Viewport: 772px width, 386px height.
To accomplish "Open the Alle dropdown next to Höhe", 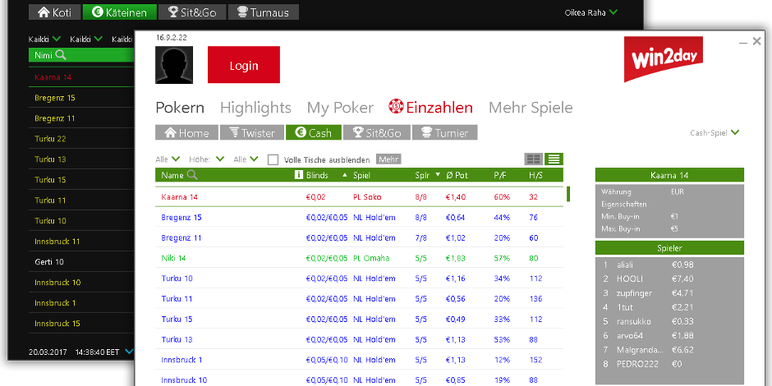I will click(x=246, y=159).
